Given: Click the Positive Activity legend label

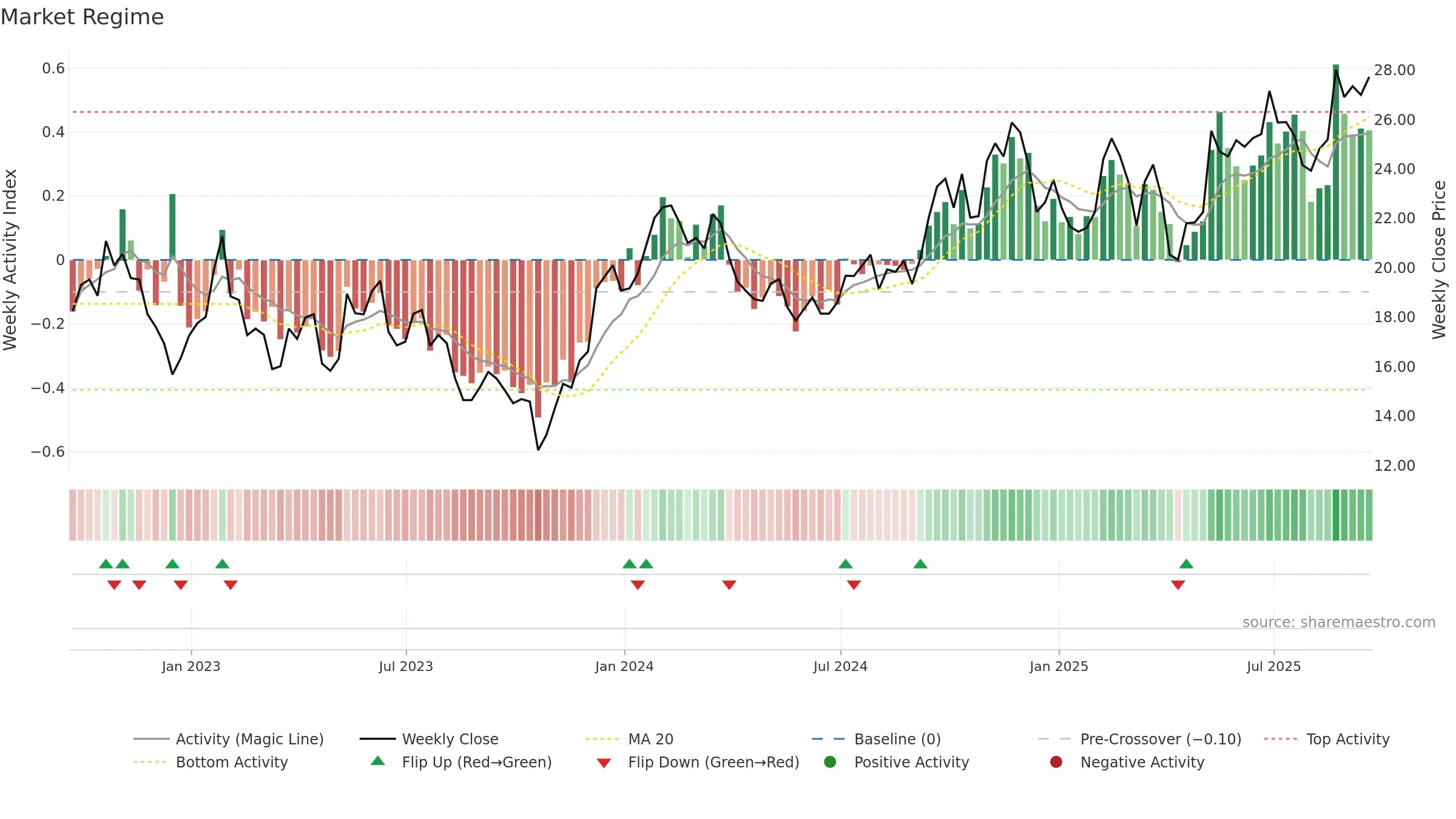Looking at the screenshot, I should 911,762.
